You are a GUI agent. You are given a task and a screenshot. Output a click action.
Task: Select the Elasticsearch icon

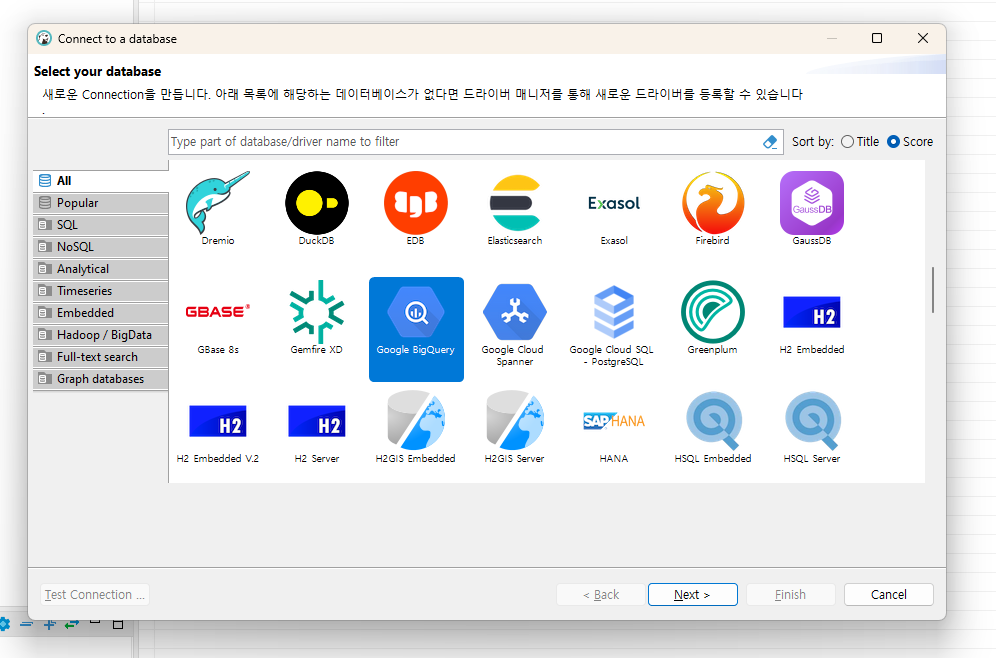(x=515, y=203)
